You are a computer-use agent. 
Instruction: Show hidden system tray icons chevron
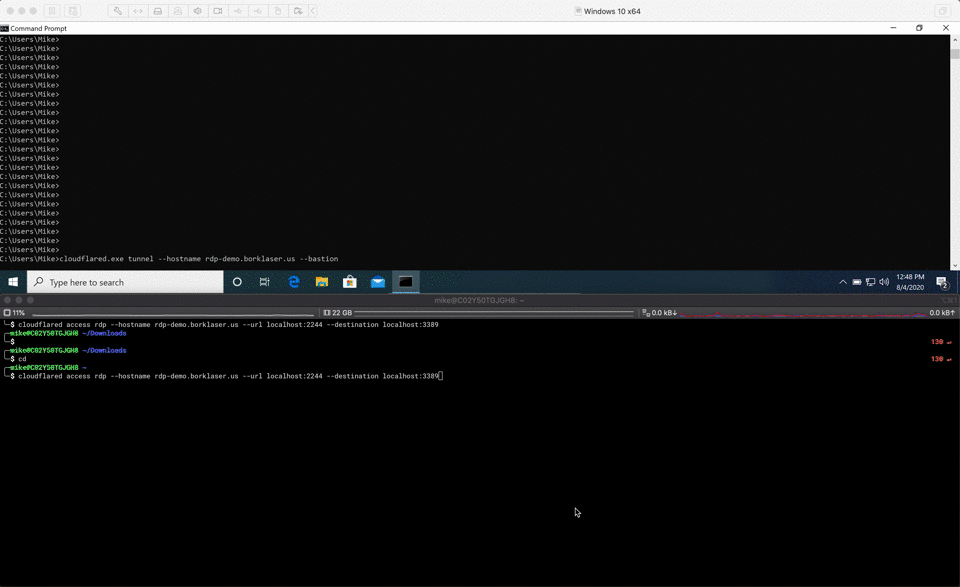(x=843, y=282)
